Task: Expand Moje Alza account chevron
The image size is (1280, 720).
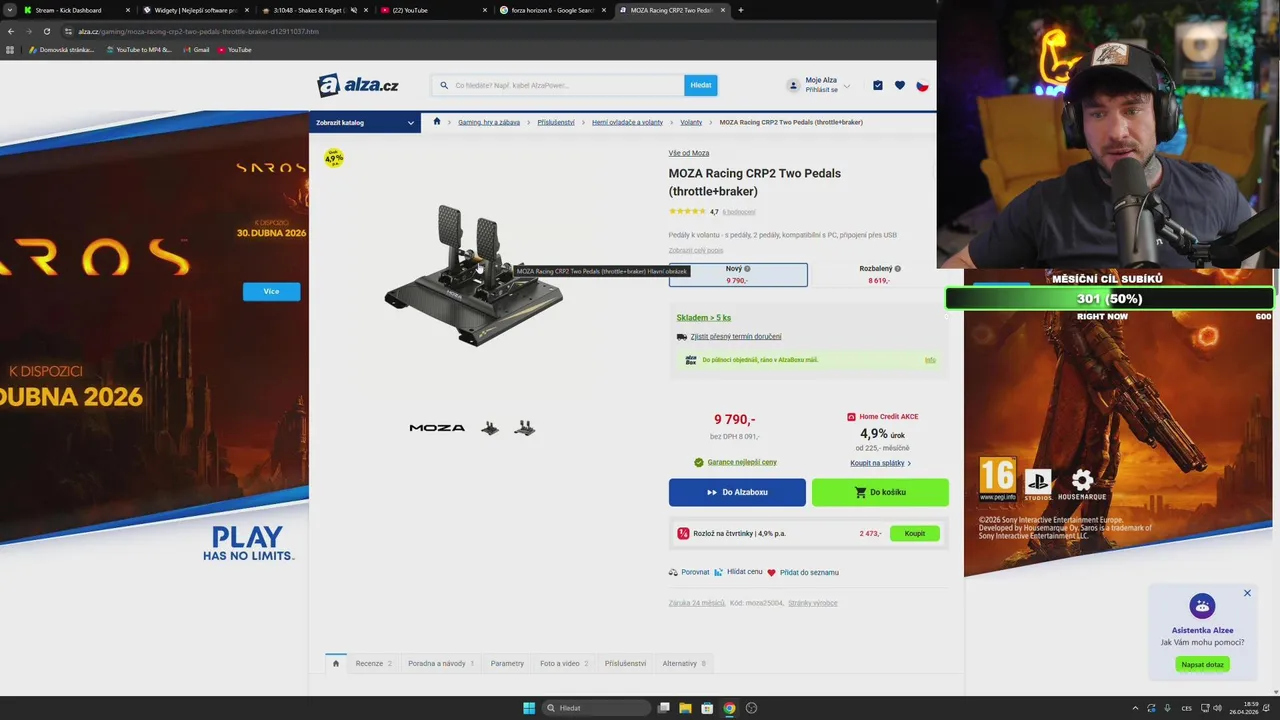Action: (x=847, y=86)
